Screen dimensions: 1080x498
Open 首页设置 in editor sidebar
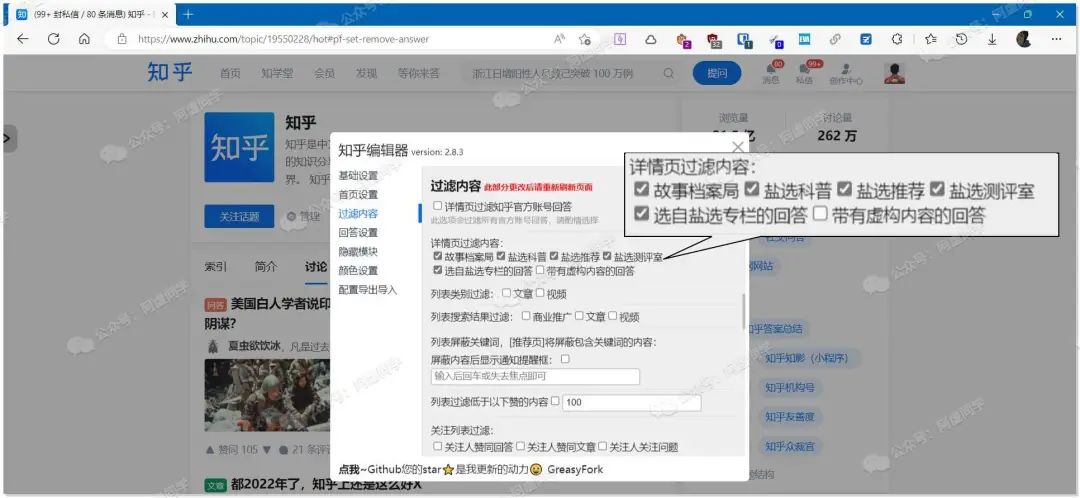click(358, 194)
